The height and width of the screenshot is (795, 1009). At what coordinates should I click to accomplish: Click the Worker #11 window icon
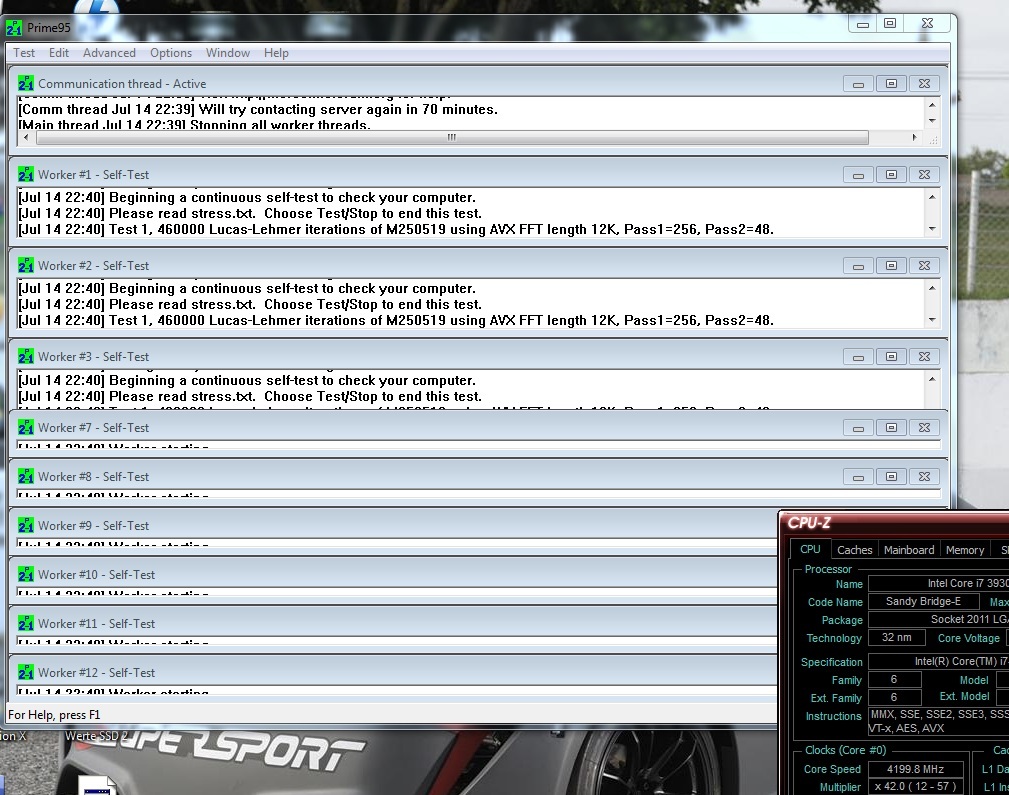[x=26, y=623]
